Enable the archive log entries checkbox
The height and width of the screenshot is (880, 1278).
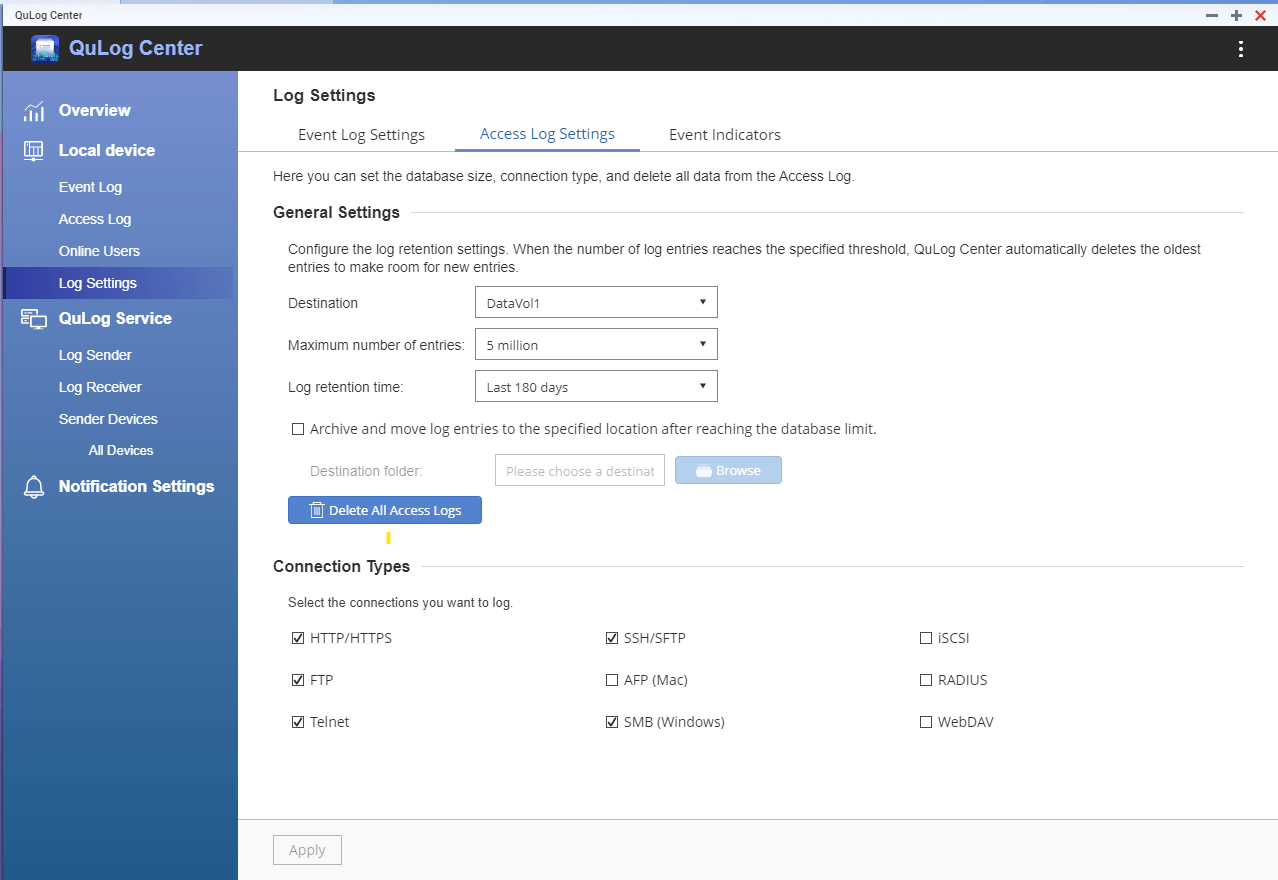coord(298,429)
